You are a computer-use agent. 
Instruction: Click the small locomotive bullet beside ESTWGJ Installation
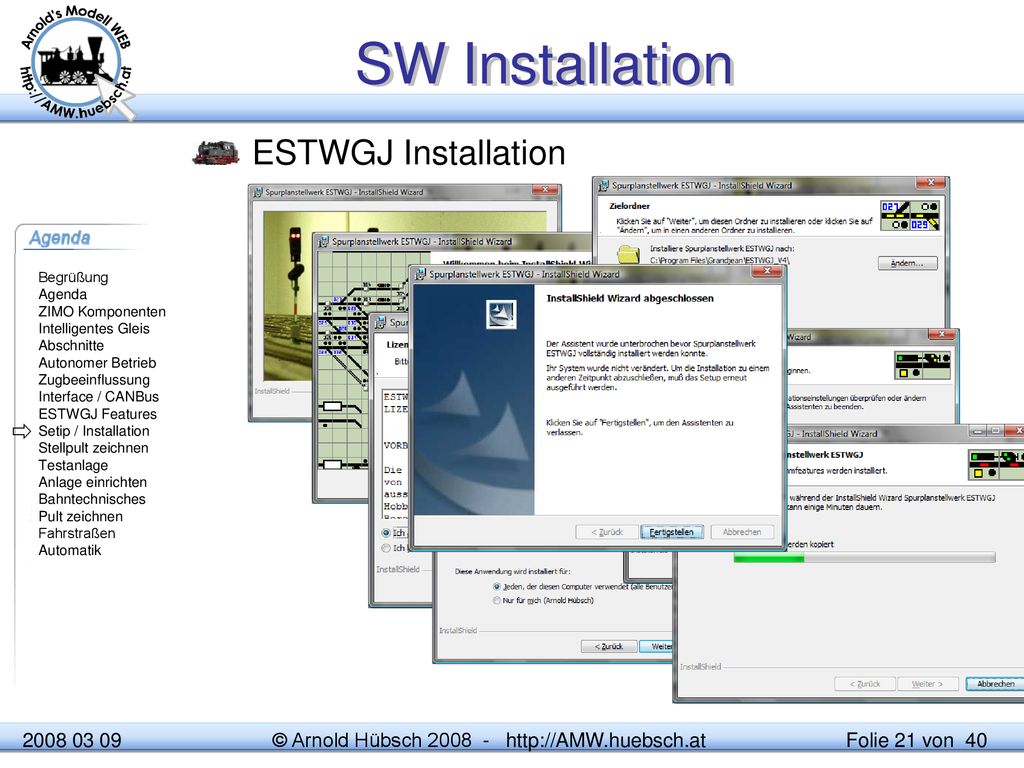pos(216,153)
